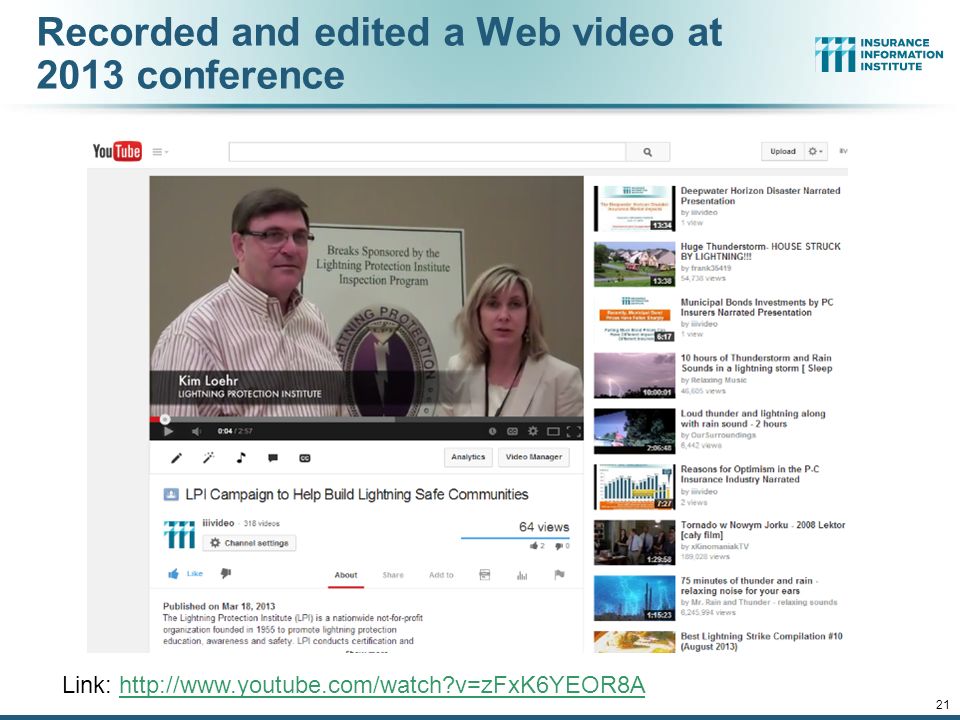Open Best Lightning Strike Compilation #10 video
The width and height of the screenshot is (960, 720).
pos(762,641)
